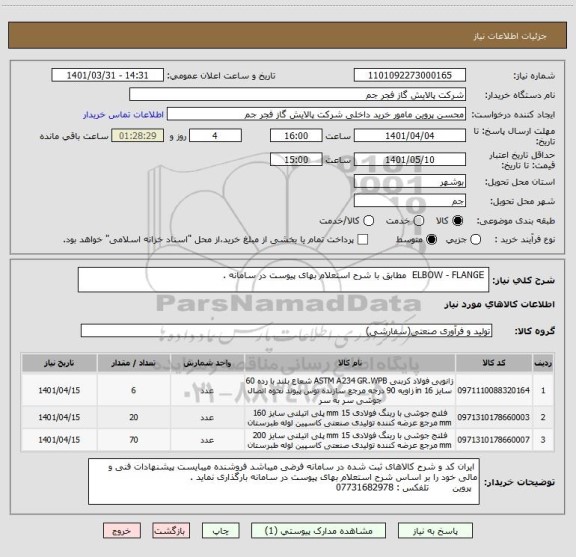Select the جزیی purchase type radio

475,240
